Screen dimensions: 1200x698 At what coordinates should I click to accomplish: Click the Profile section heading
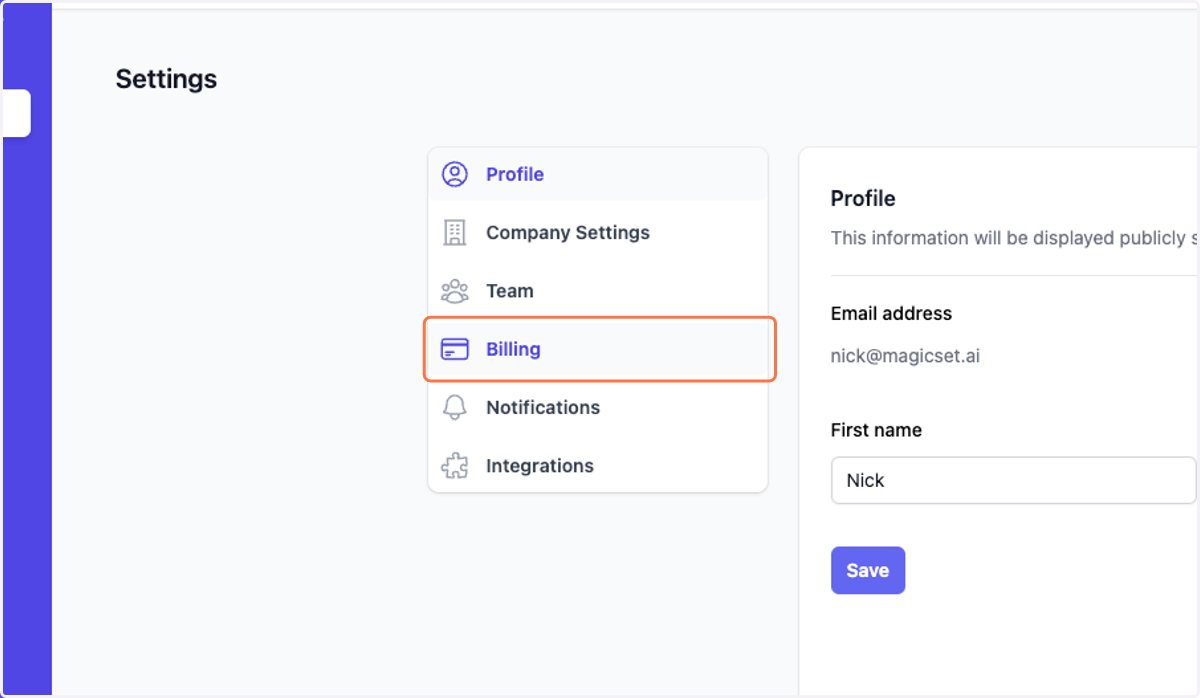(x=863, y=198)
